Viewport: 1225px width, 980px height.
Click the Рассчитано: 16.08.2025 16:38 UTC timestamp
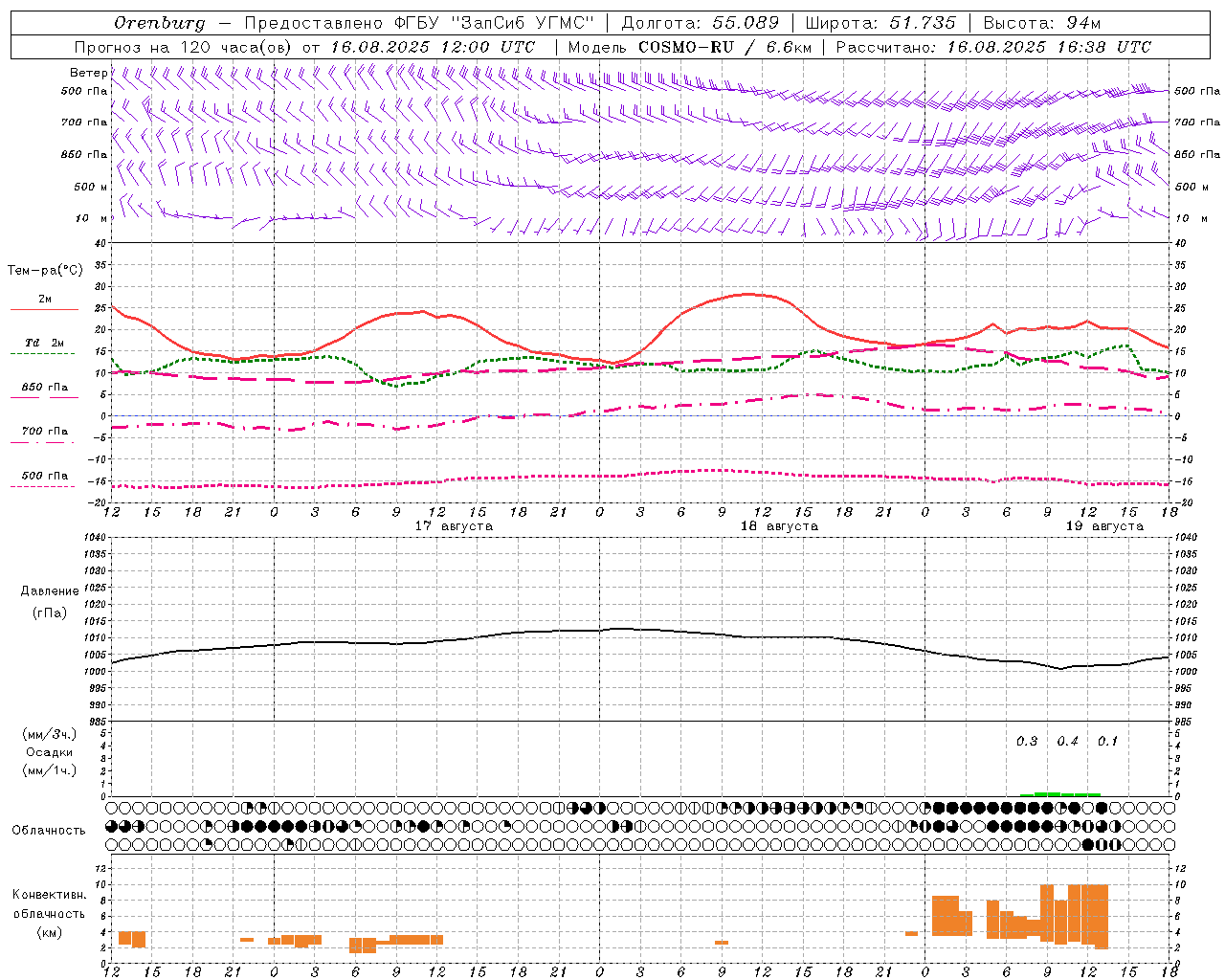pos(993,47)
